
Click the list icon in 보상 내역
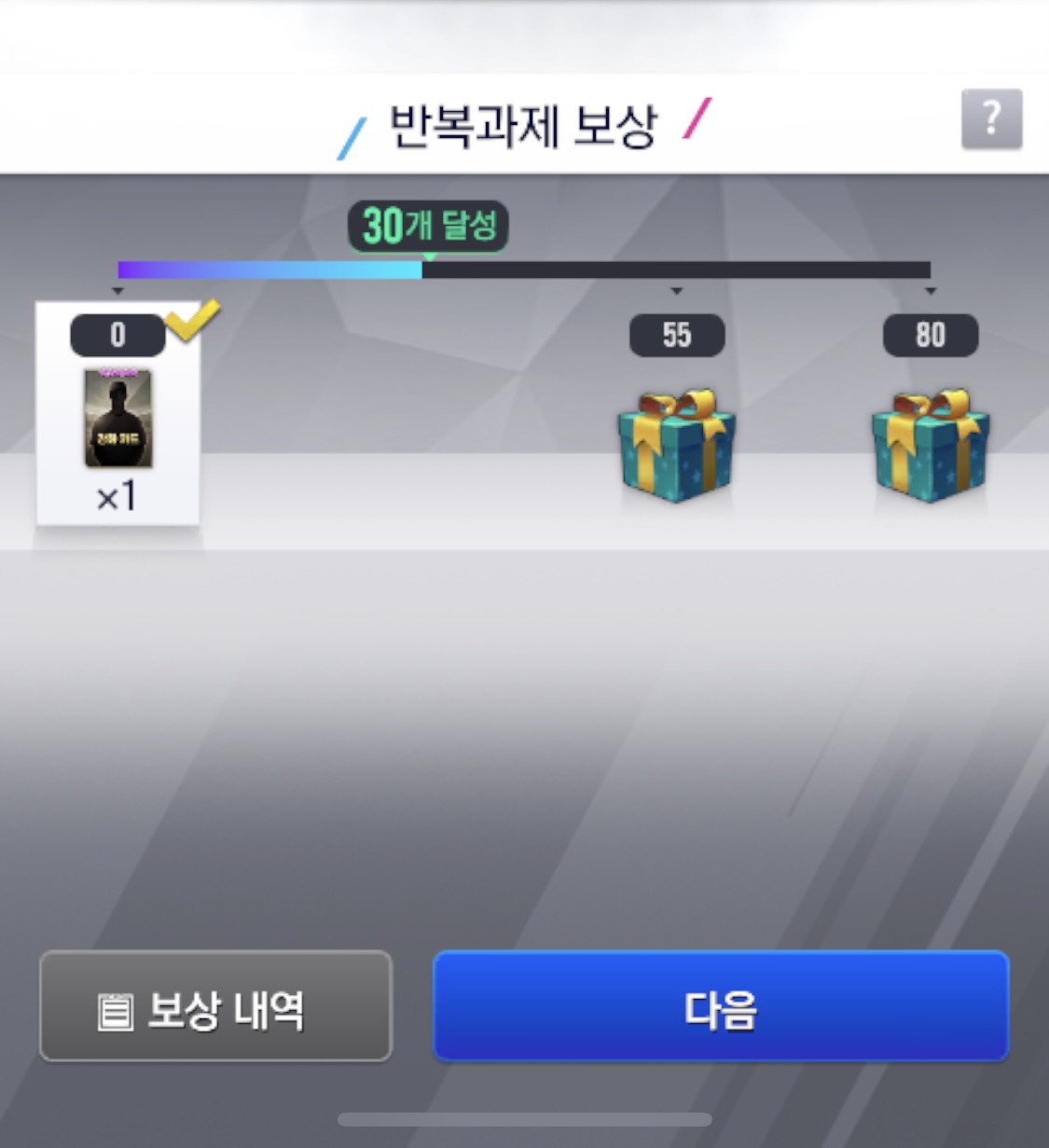[116, 1011]
